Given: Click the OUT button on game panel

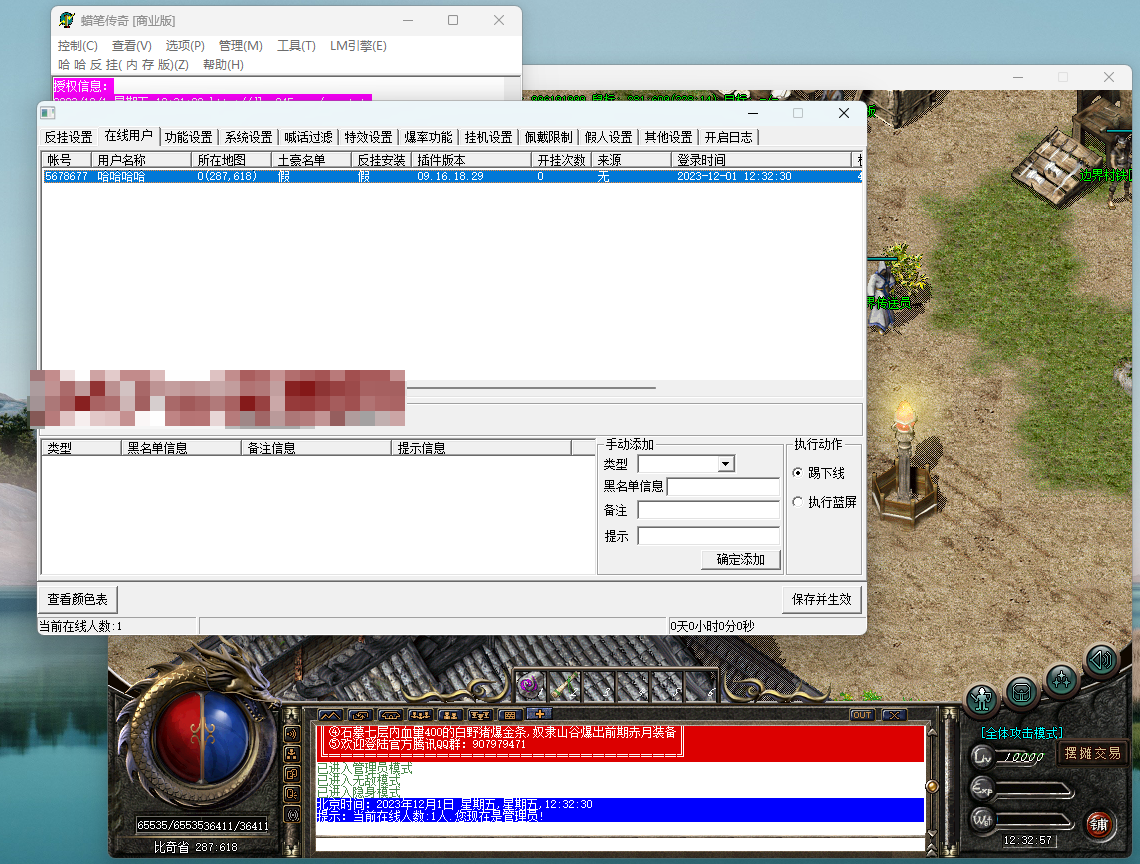Looking at the screenshot, I should [862, 715].
